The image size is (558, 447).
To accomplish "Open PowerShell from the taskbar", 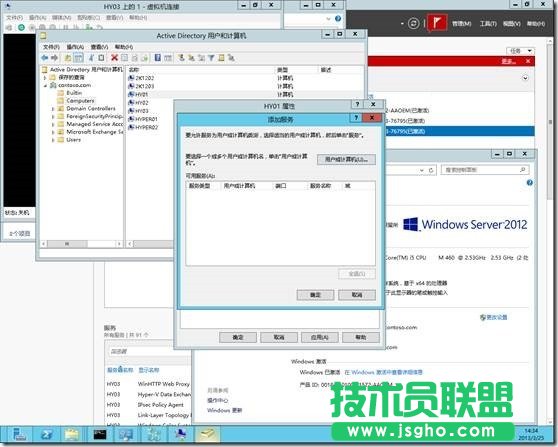I will pos(47,435).
